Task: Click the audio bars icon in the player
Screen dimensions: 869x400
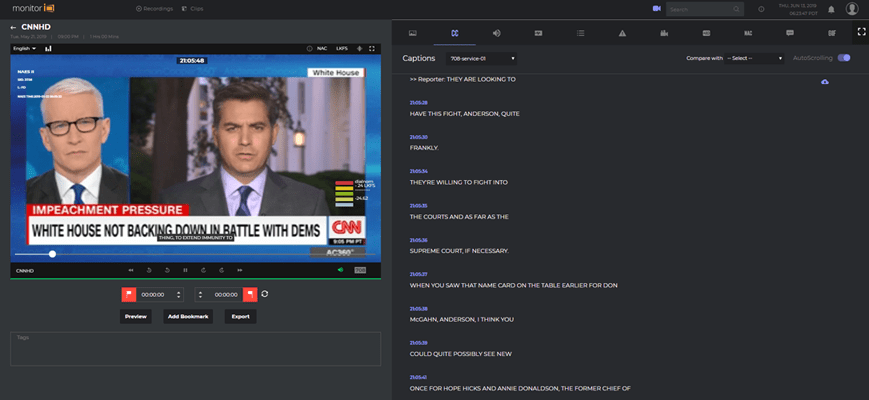Action: [x=48, y=49]
